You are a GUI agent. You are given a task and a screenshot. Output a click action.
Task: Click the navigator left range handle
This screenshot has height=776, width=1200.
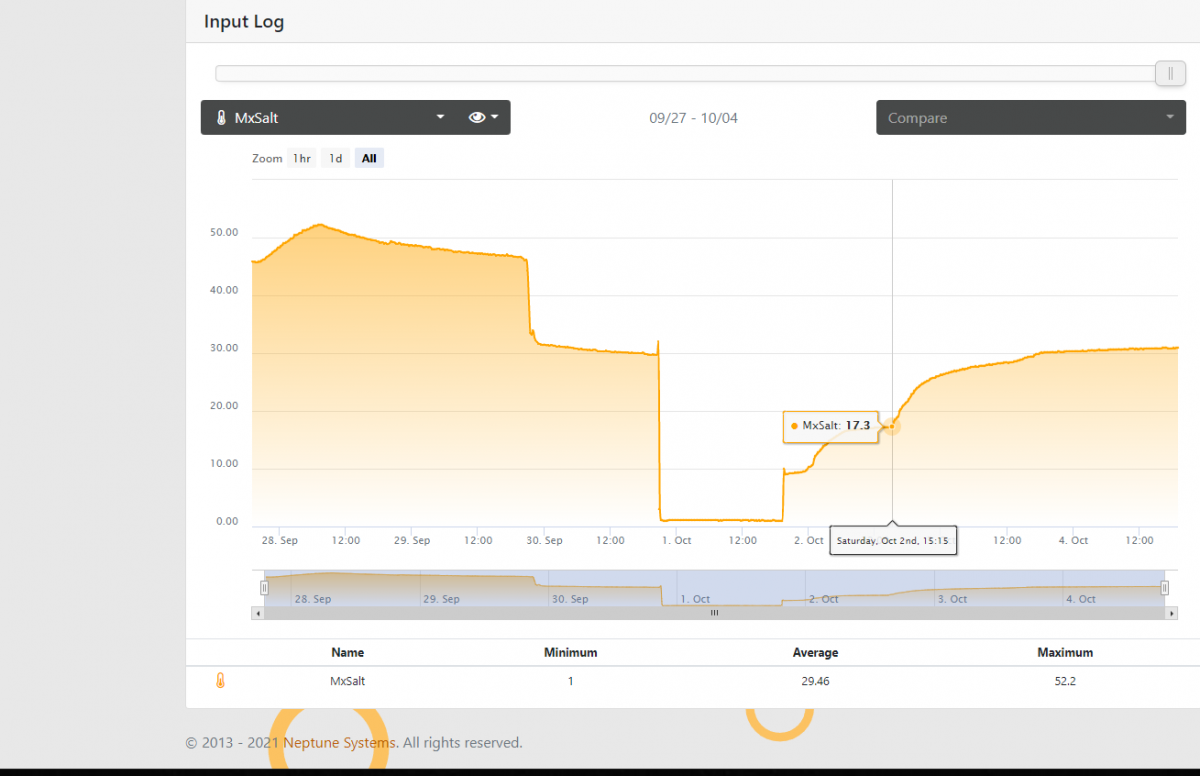tap(264, 588)
